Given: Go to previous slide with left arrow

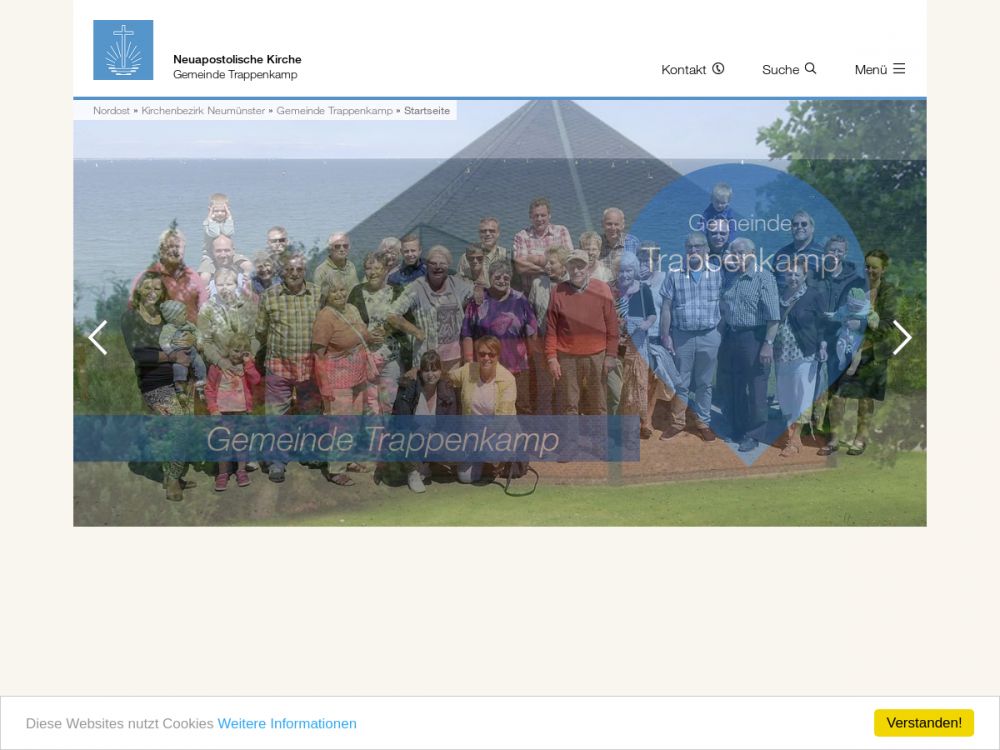Looking at the screenshot, I should [x=97, y=338].
